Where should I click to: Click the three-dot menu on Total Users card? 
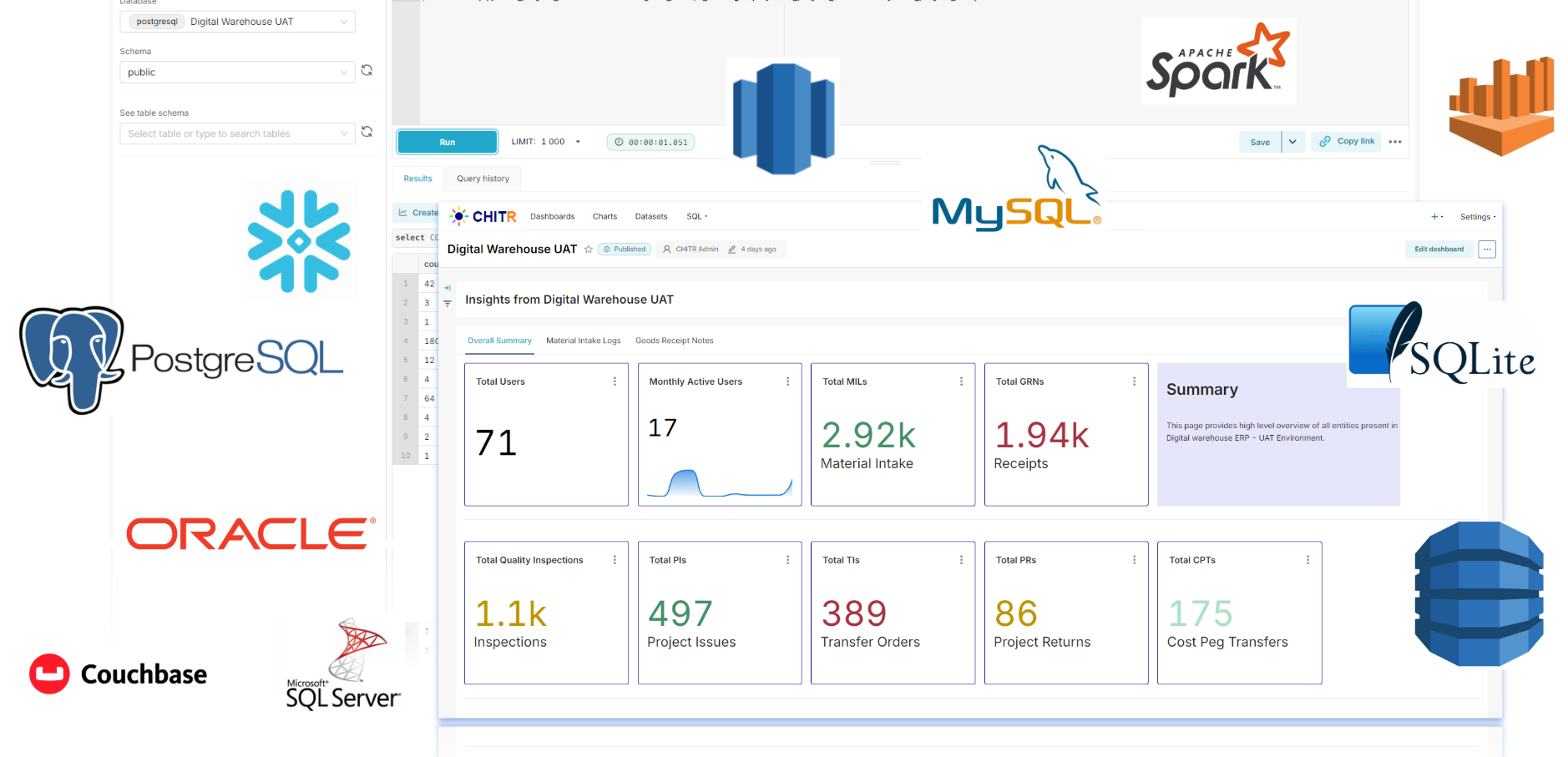(615, 381)
